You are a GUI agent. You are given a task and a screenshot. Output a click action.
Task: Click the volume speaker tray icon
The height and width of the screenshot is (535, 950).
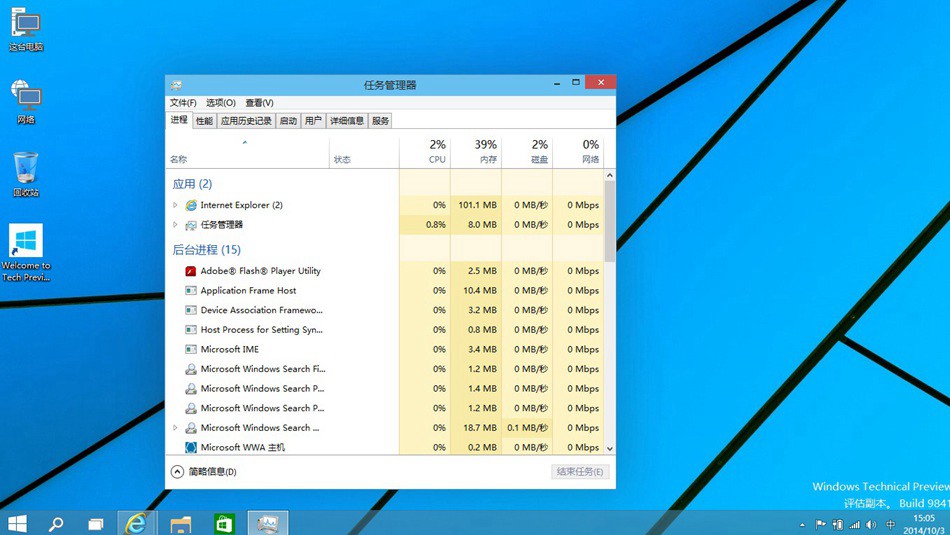871,525
